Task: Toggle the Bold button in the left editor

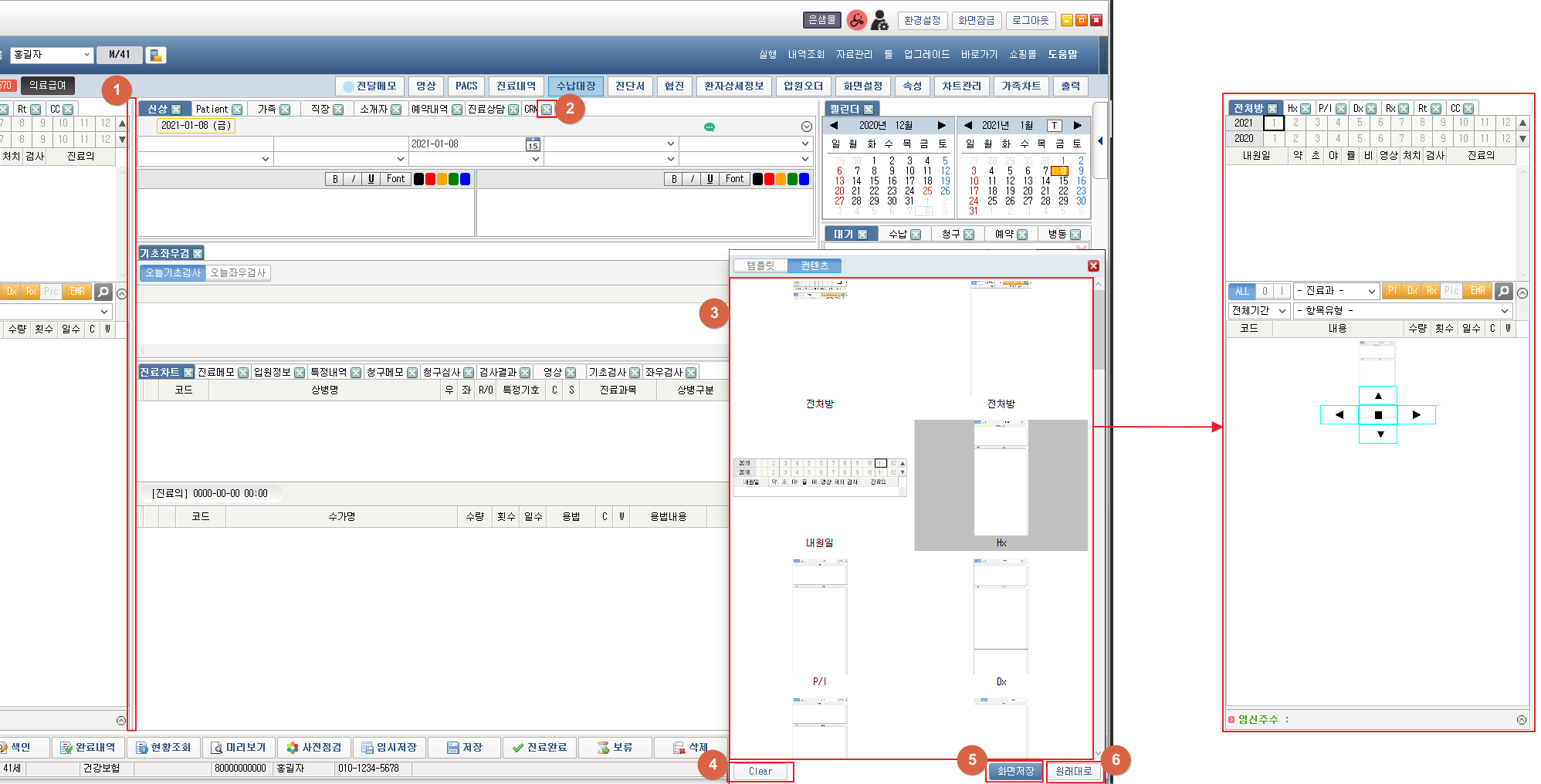Action: coord(335,179)
